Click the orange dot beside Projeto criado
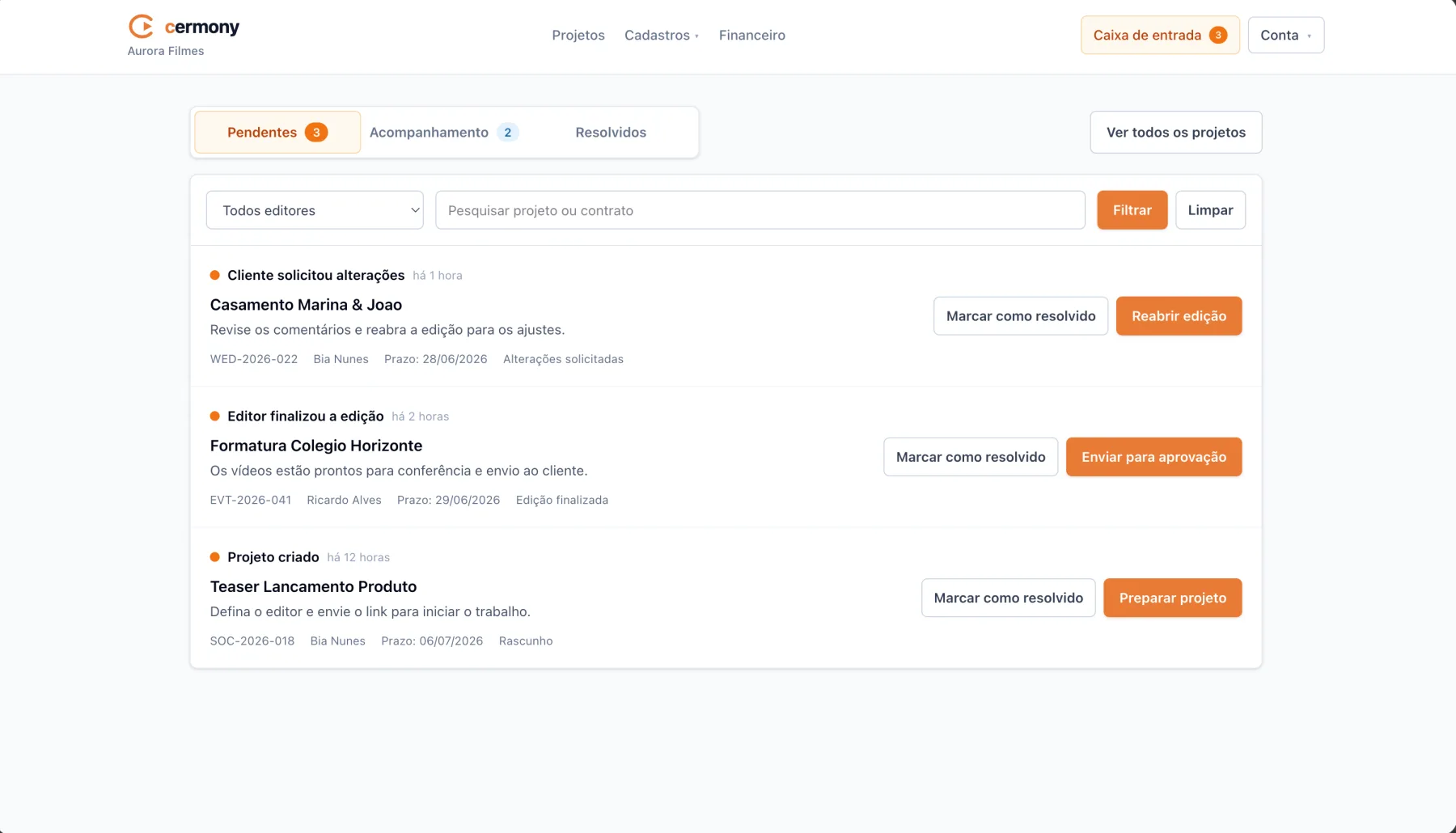 coord(215,557)
